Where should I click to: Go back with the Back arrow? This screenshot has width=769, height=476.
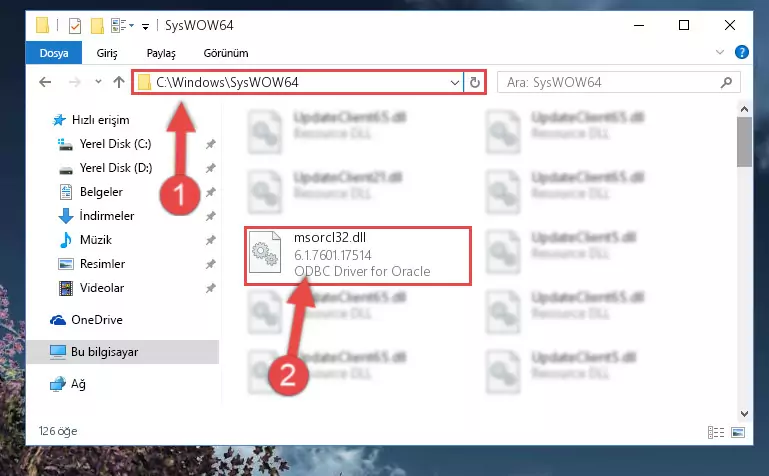(x=45, y=82)
